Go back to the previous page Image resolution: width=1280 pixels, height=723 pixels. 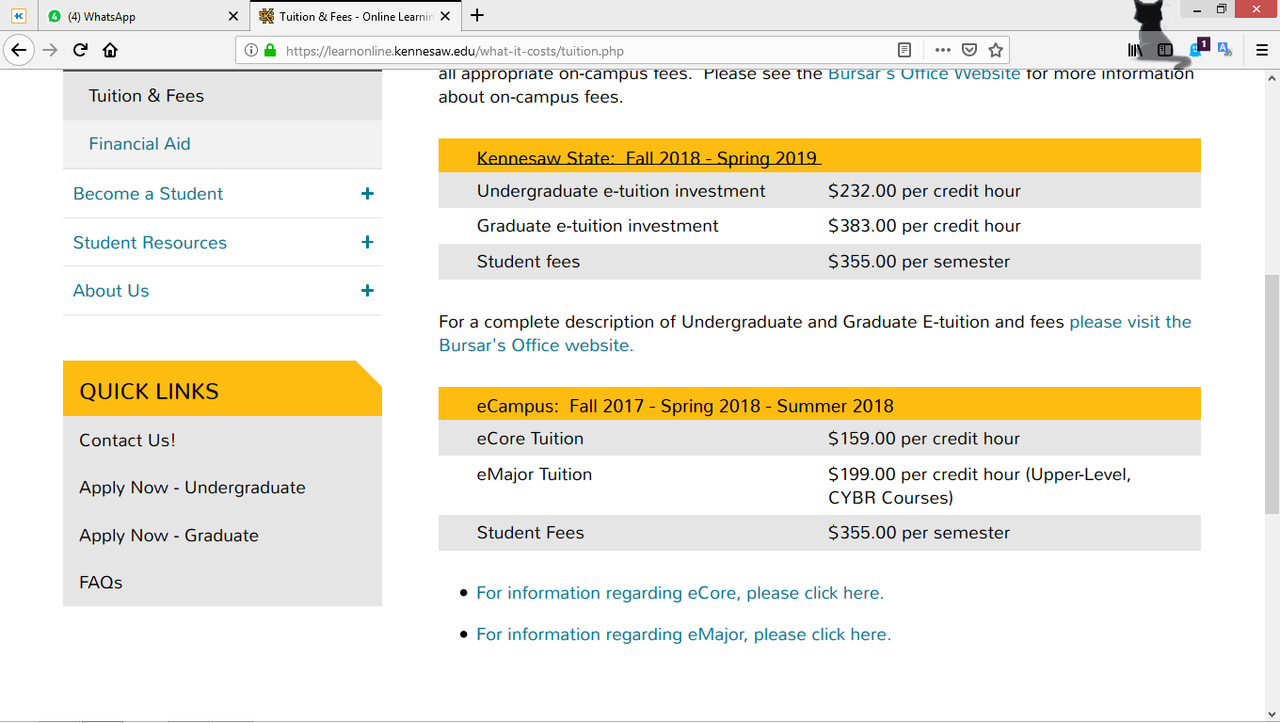(18, 50)
